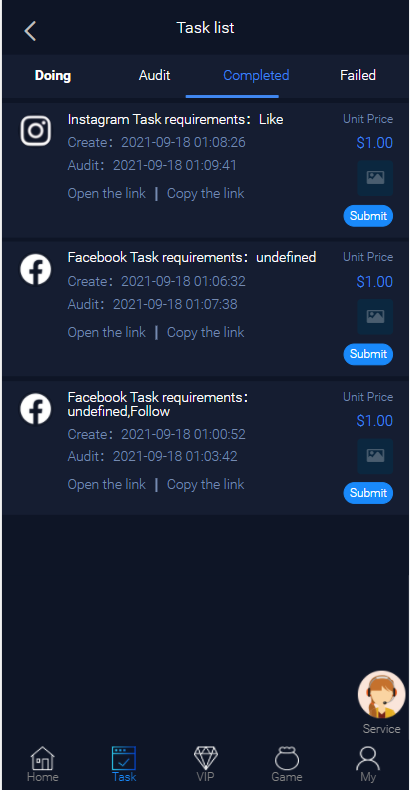410x790 pixels.
Task: Copy the link for Facebook undefined,Follow task
Action: [206, 485]
